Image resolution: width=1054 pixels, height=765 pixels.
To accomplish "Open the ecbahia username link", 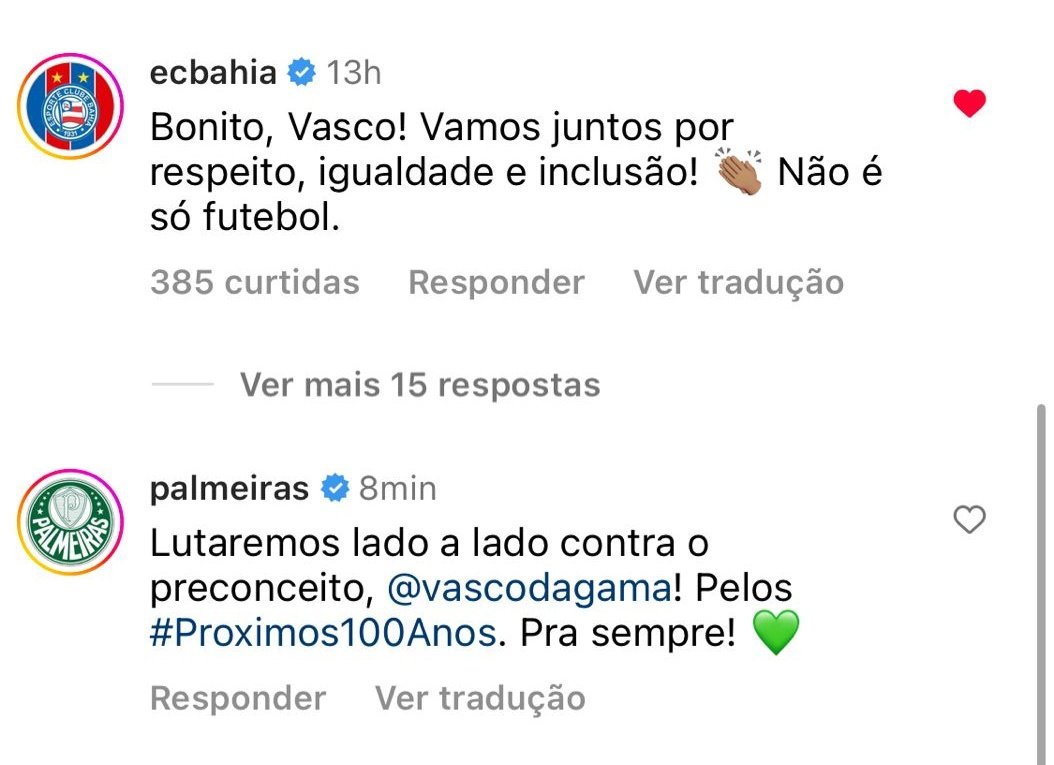I will coord(212,72).
